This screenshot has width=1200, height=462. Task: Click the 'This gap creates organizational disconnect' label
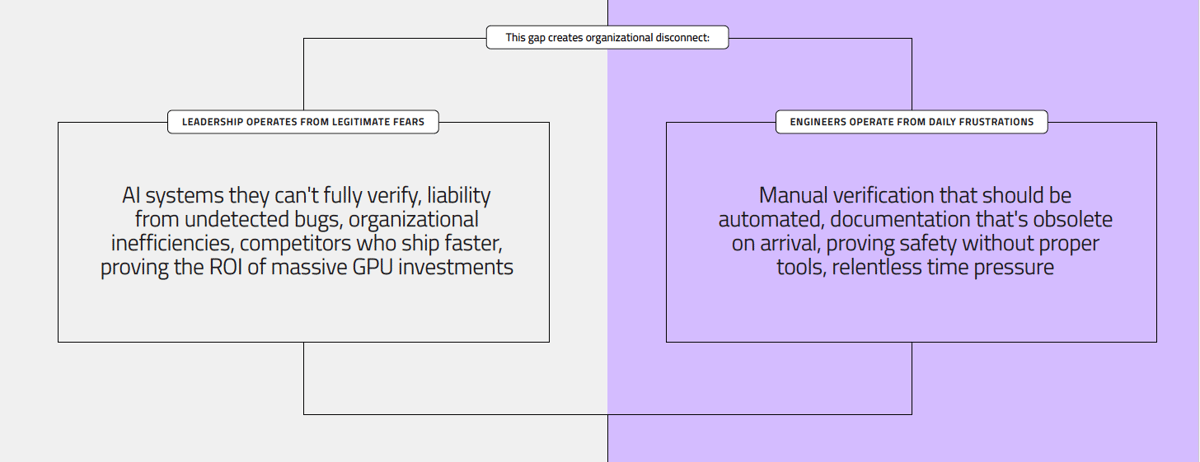tap(607, 38)
